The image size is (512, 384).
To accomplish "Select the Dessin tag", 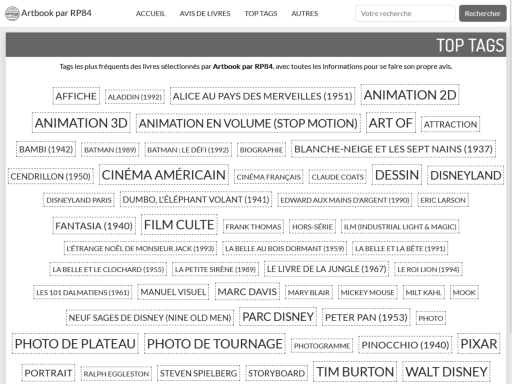I will (397, 175).
